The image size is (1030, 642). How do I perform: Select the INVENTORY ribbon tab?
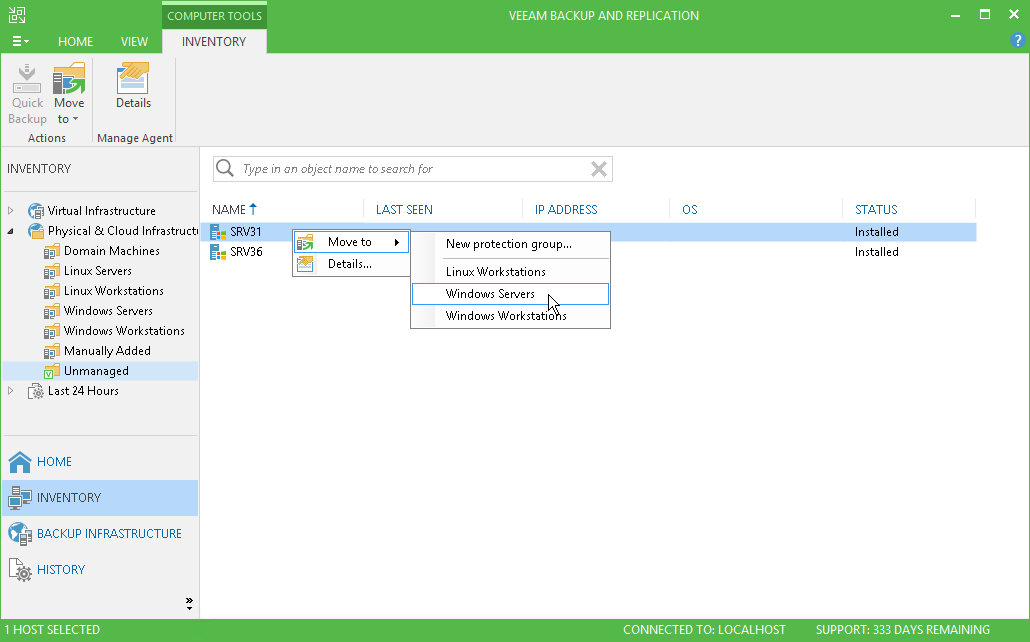point(213,41)
